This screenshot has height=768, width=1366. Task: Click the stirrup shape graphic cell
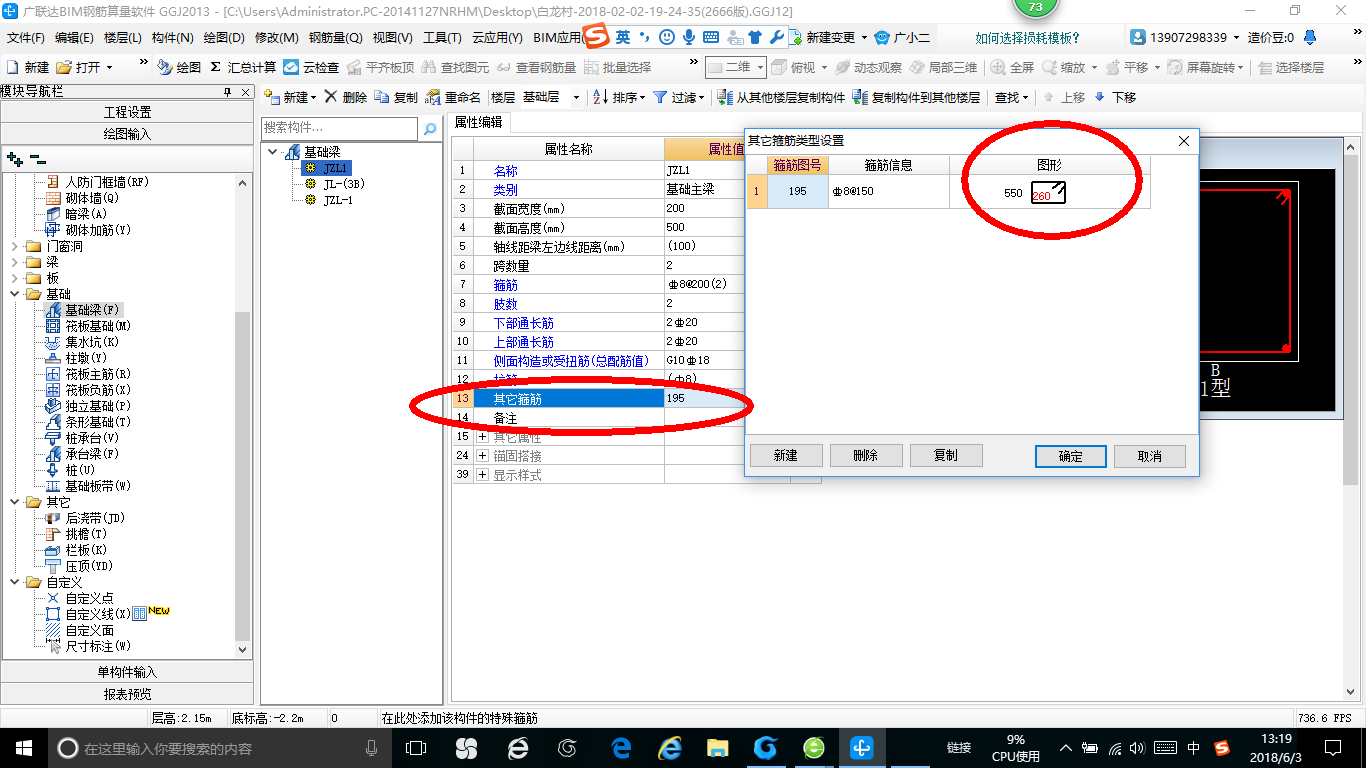[1050, 192]
